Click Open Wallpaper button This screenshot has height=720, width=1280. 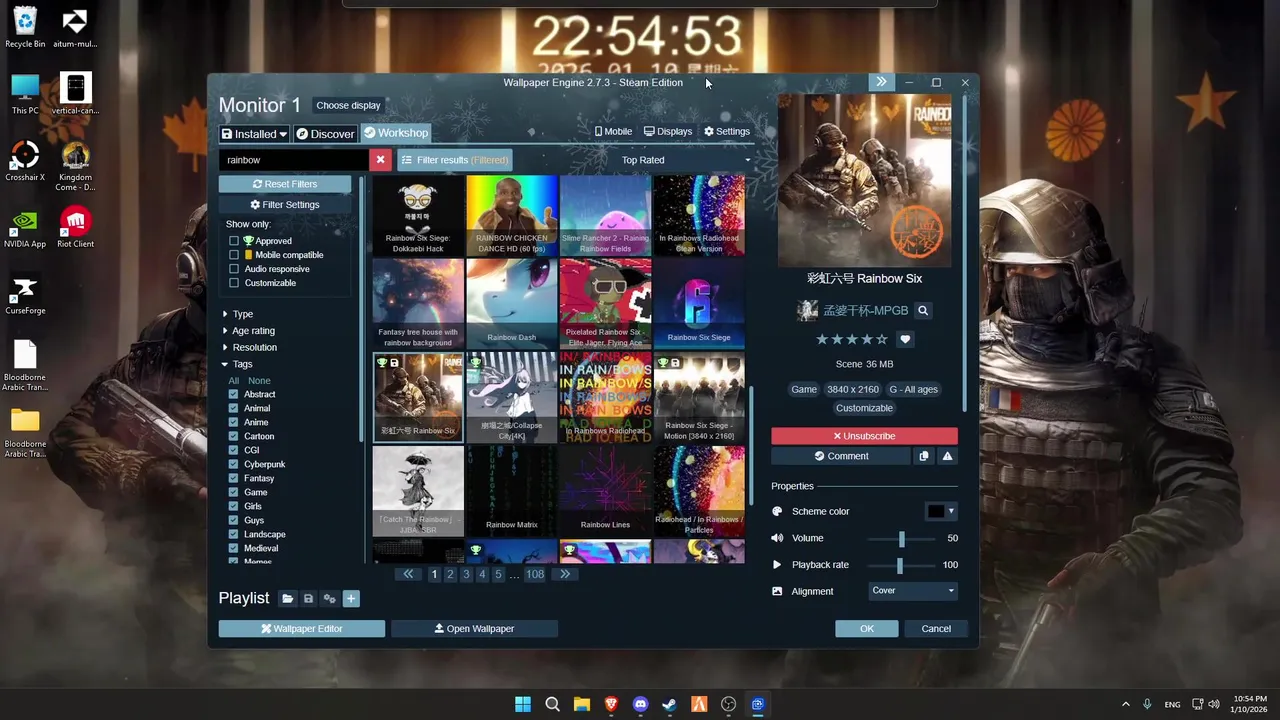[474, 629]
